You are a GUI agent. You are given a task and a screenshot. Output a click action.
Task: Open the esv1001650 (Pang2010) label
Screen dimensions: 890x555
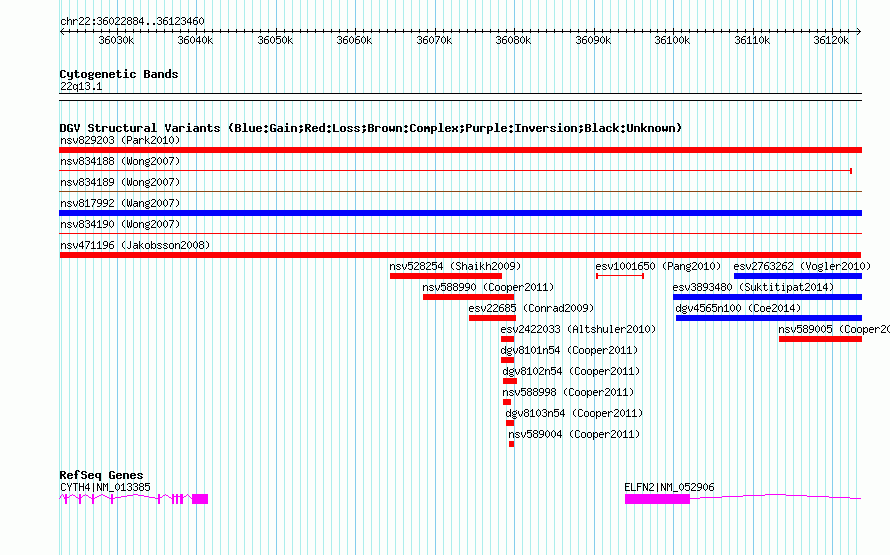tap(658, 266)
